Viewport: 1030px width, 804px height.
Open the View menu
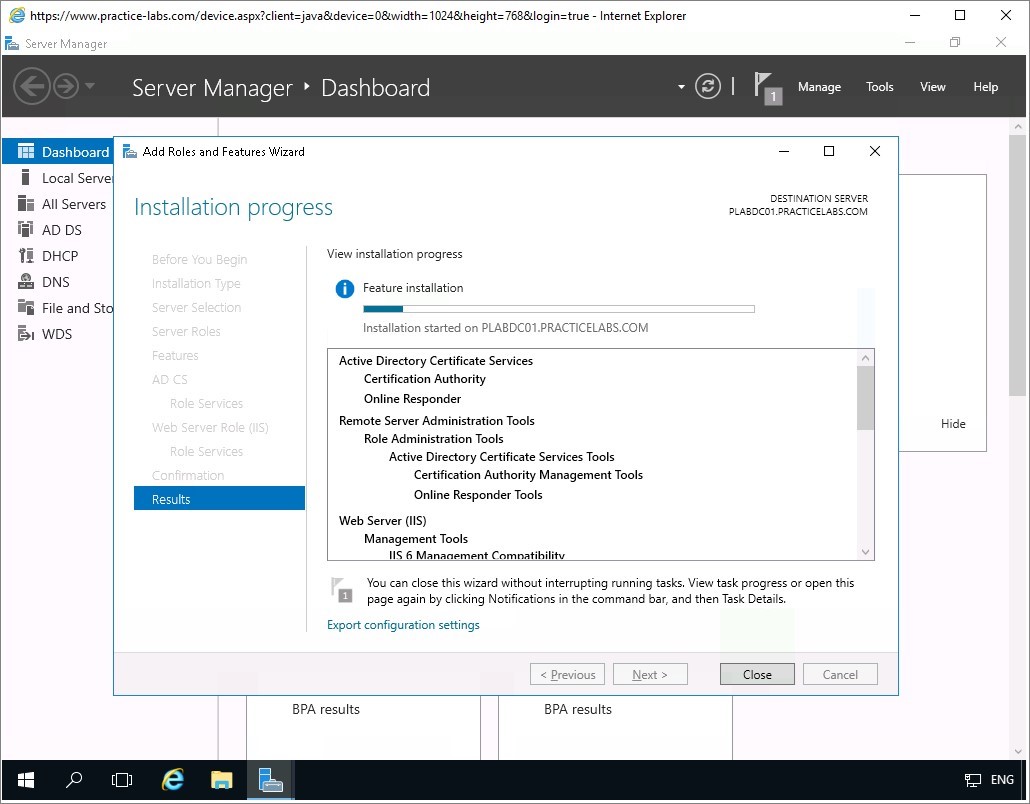[933, 87]
